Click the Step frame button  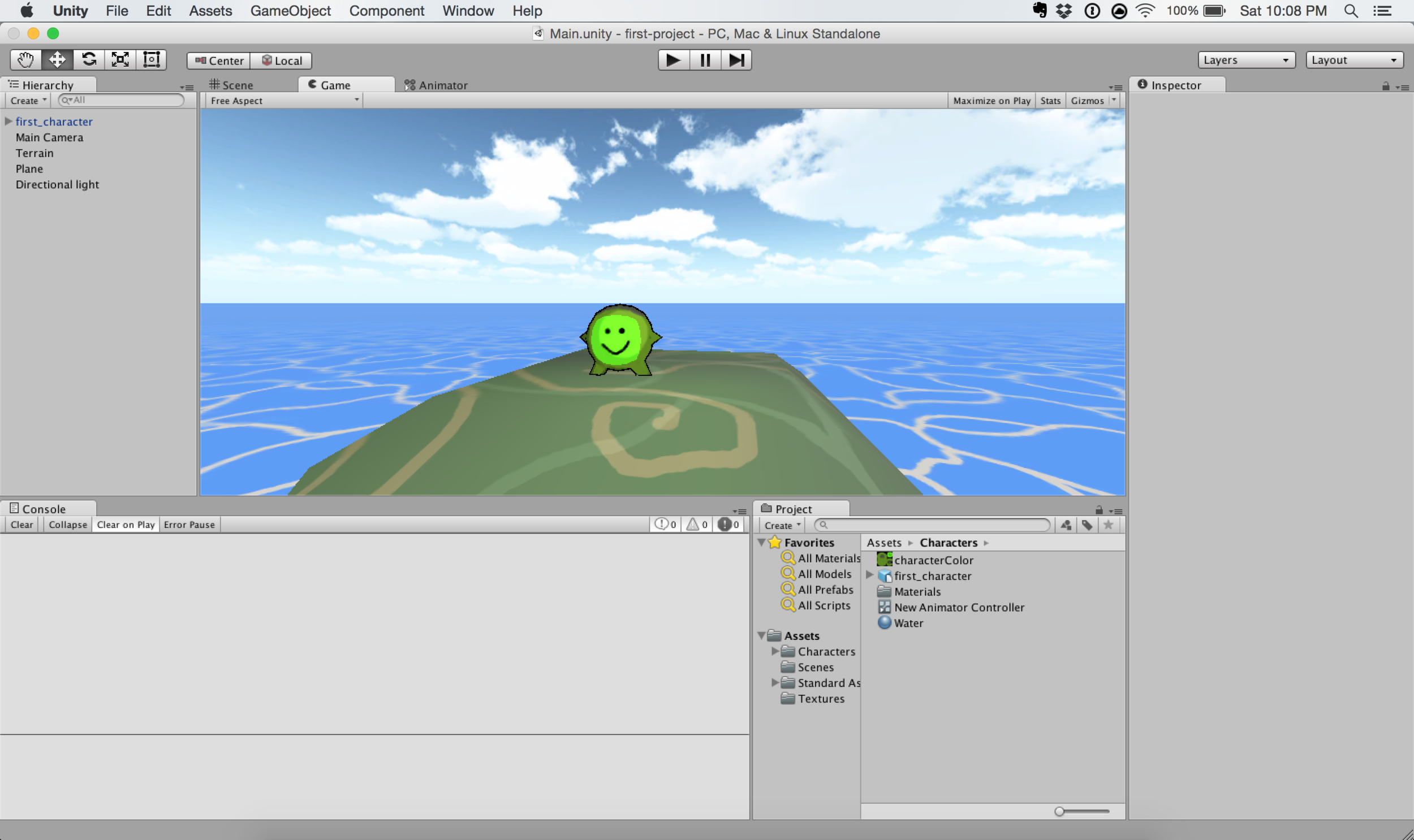pos(736,60)
